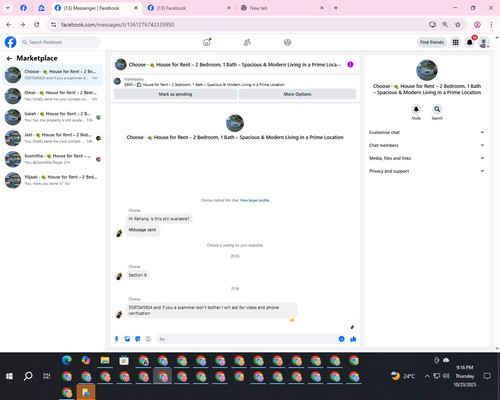500x400 pixels.
Task: Open the notifications bell in Facebook header
Action: tap(469, 42)
